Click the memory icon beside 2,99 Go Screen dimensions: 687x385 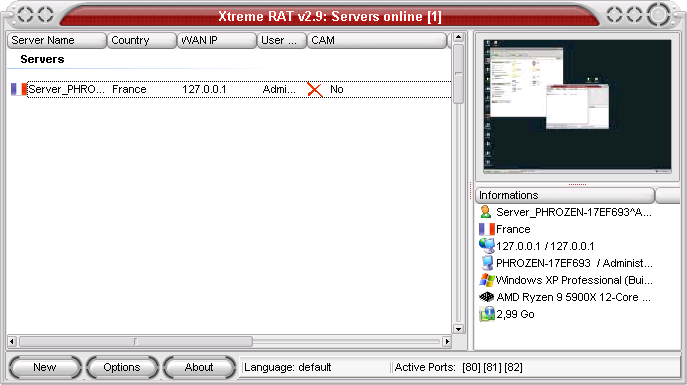(486, 314)
